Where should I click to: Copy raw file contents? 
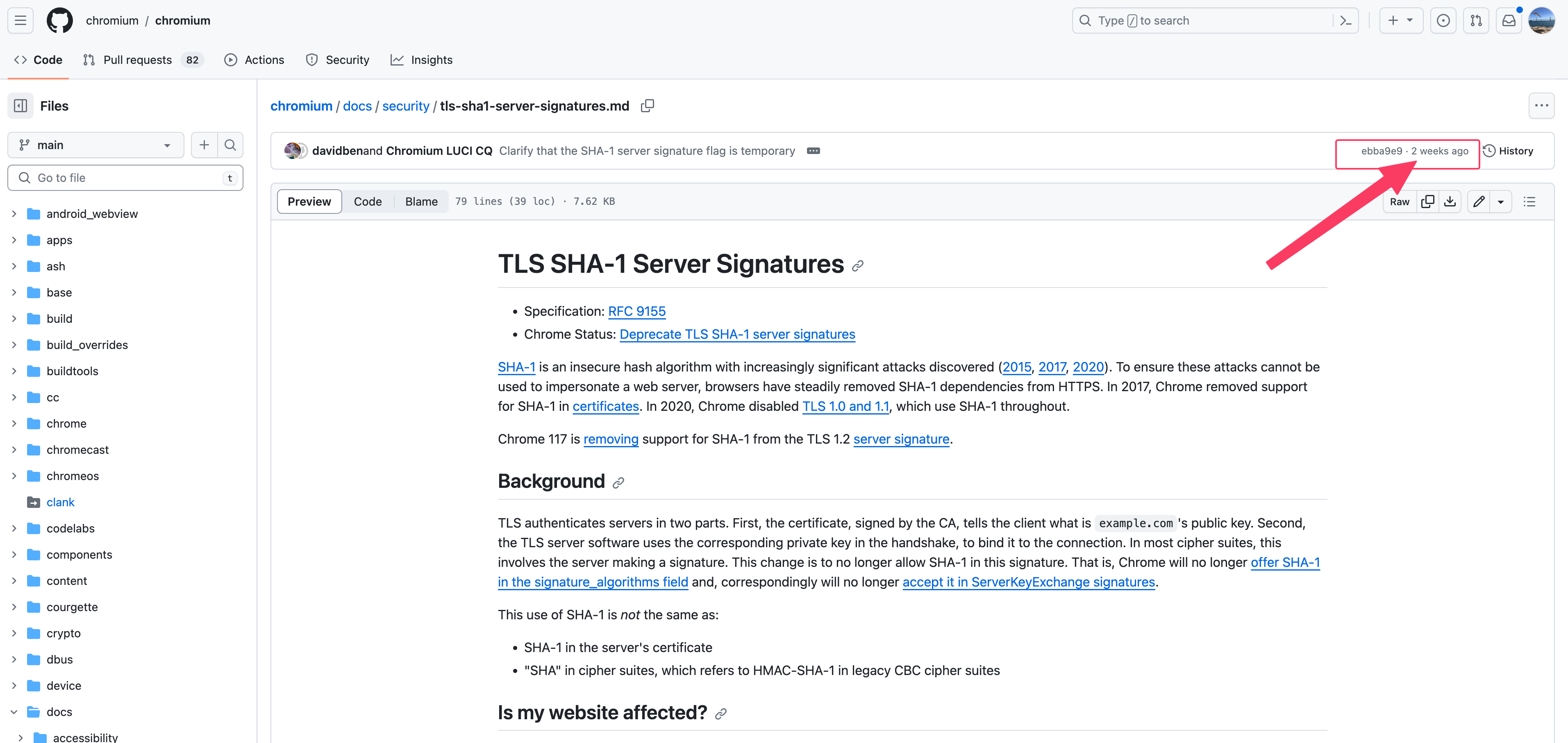click(x=1428, y=201)
